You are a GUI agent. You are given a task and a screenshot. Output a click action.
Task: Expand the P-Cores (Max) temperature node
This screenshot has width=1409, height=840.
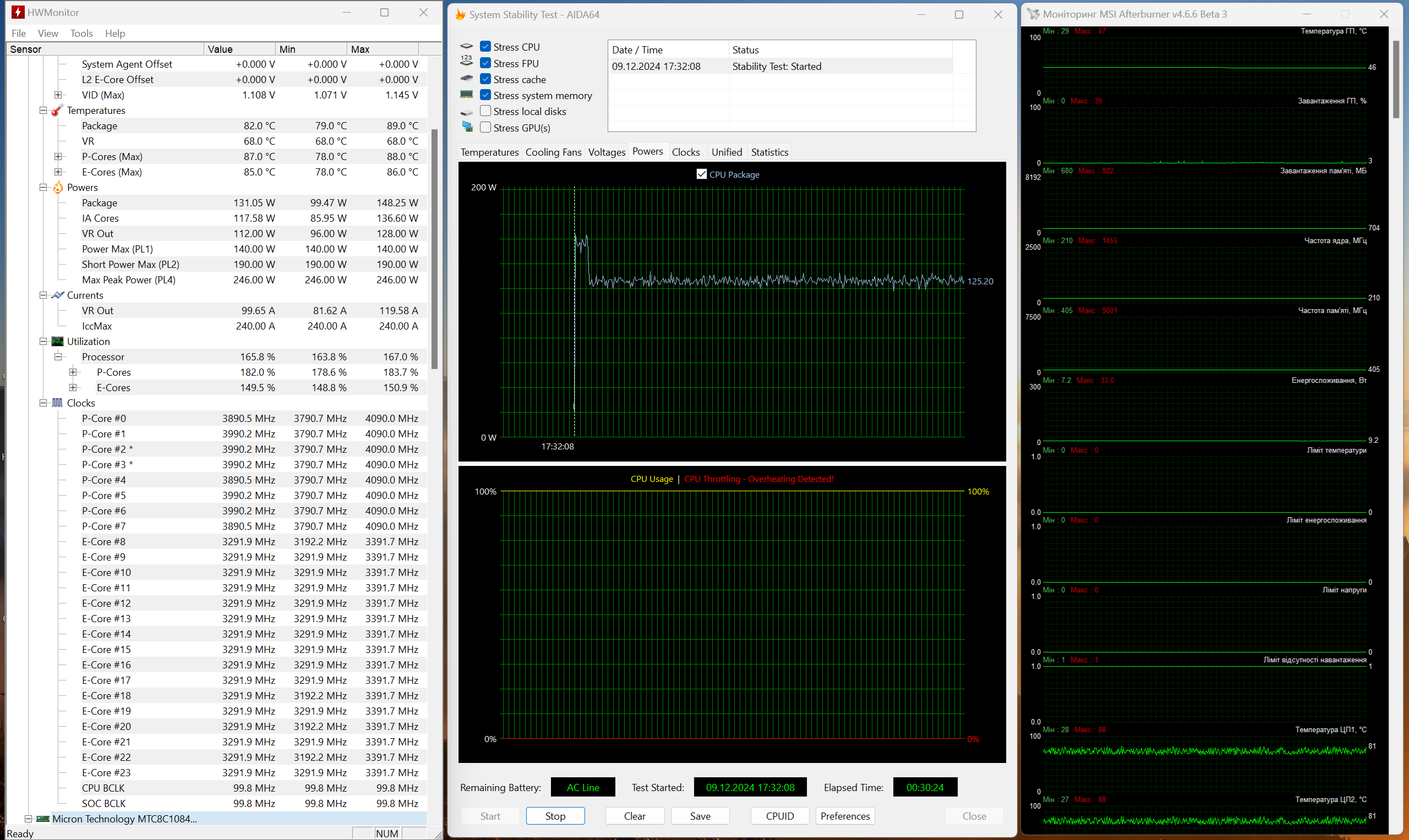coord(58,156)
